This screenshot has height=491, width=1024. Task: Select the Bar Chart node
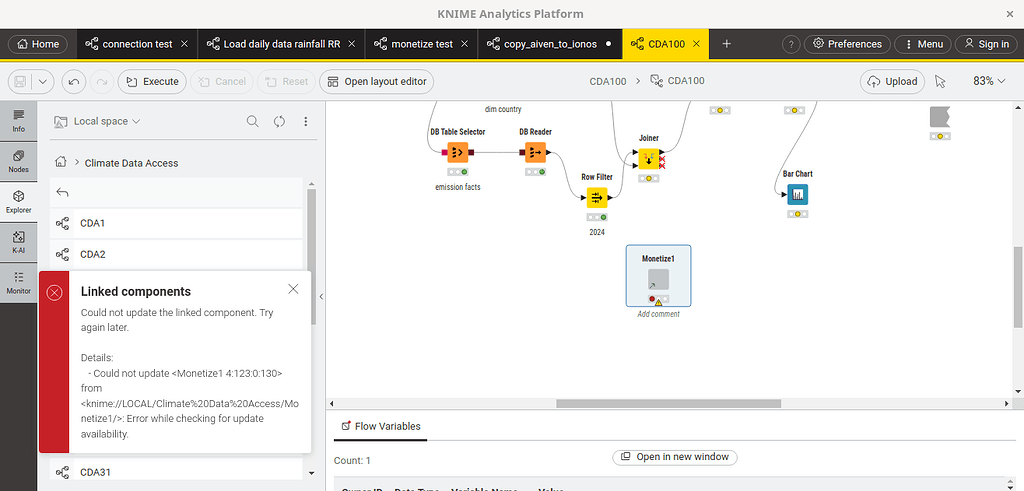797,195
